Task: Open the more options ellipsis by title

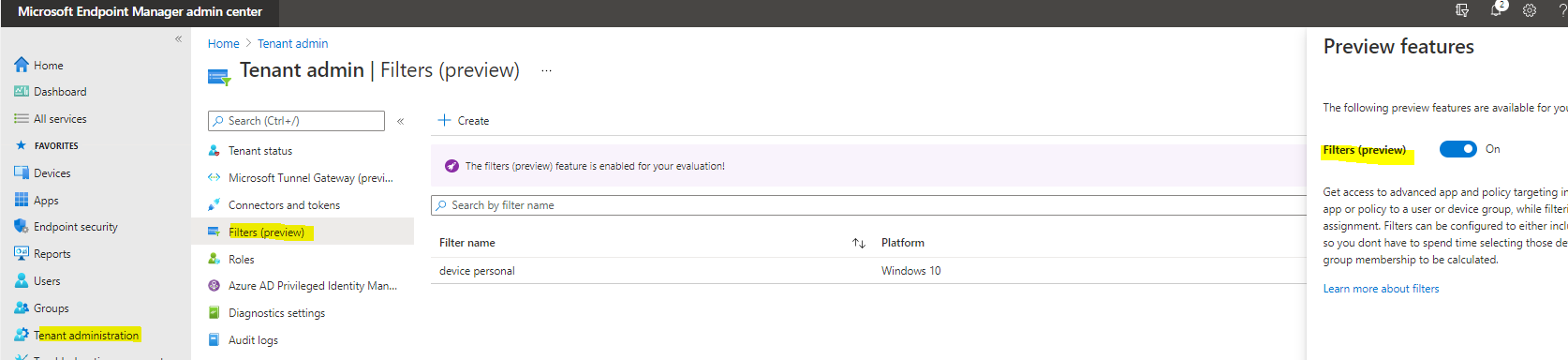Action: [x=546, y=70]
